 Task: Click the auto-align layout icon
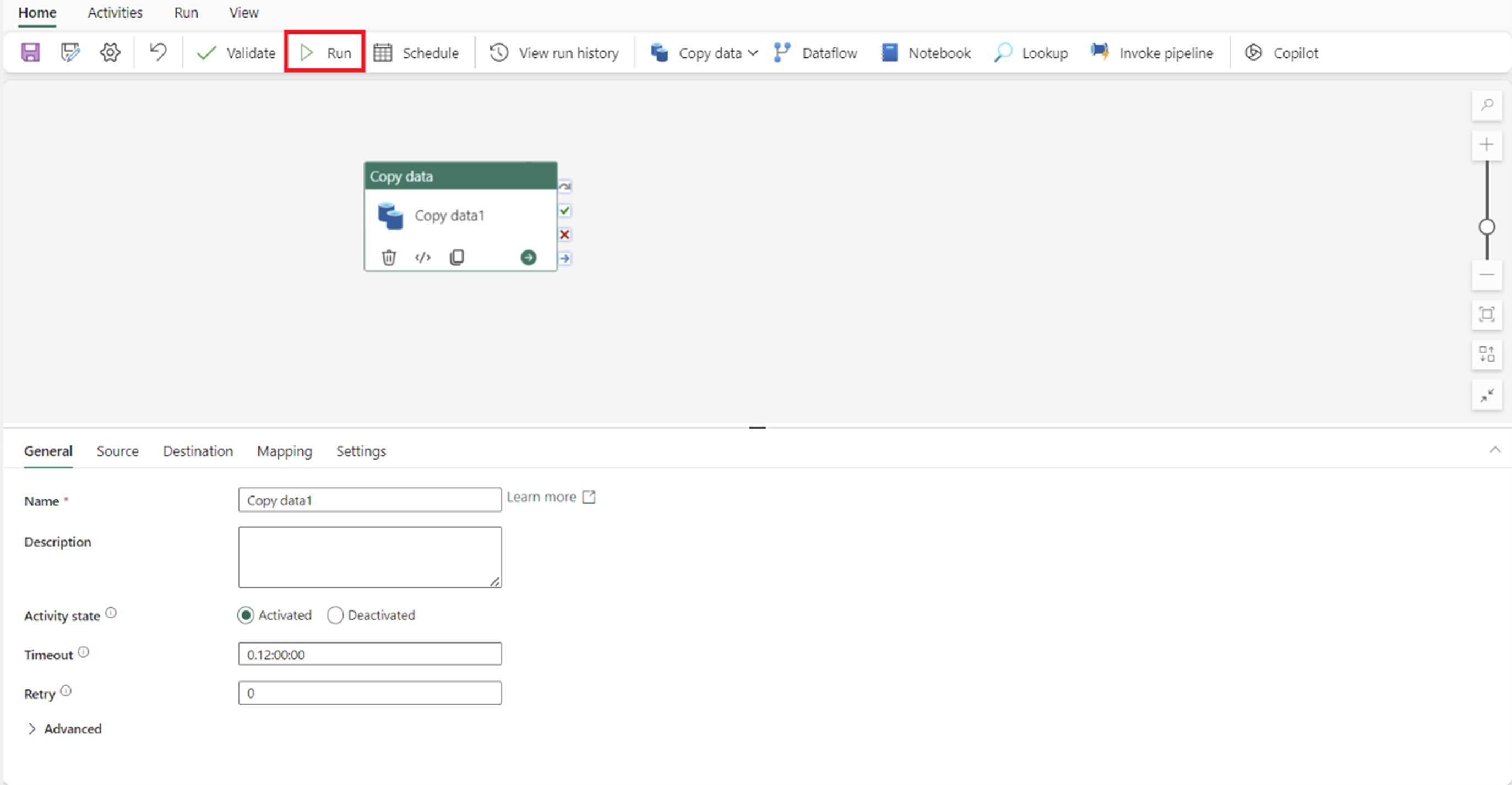pos(1486,355)
